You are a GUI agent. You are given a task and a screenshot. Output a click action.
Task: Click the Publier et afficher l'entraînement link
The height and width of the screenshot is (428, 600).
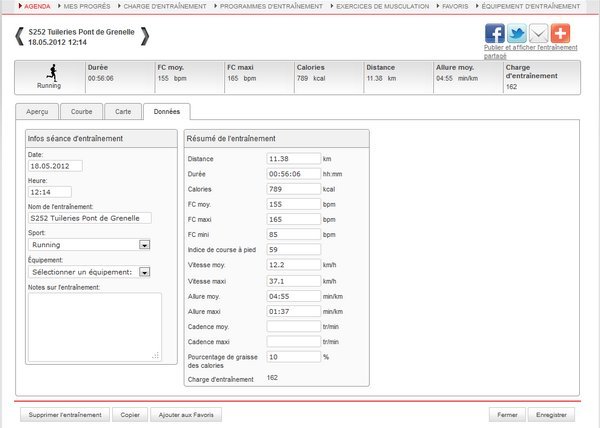click(530, 47)
